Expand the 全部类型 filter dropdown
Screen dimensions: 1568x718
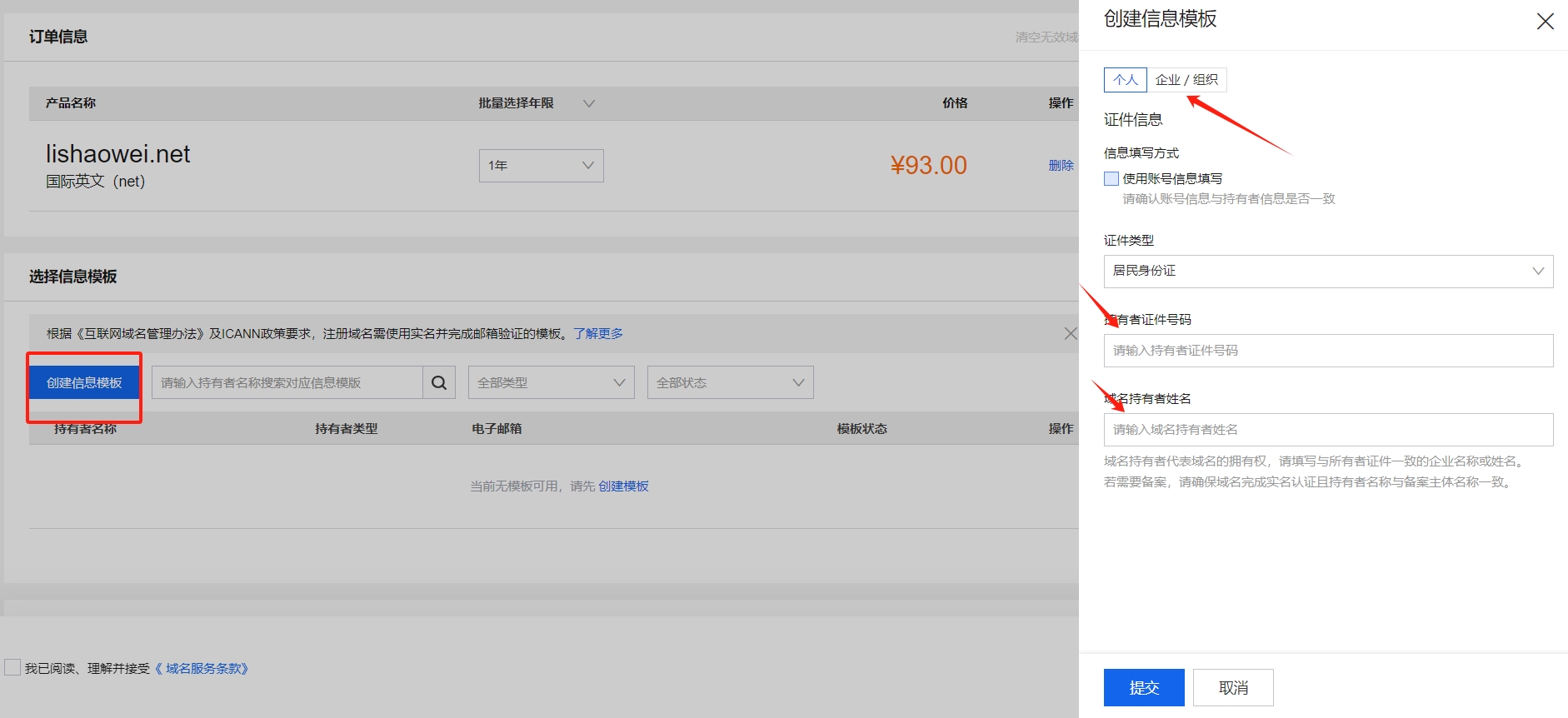tap(551, 383)
